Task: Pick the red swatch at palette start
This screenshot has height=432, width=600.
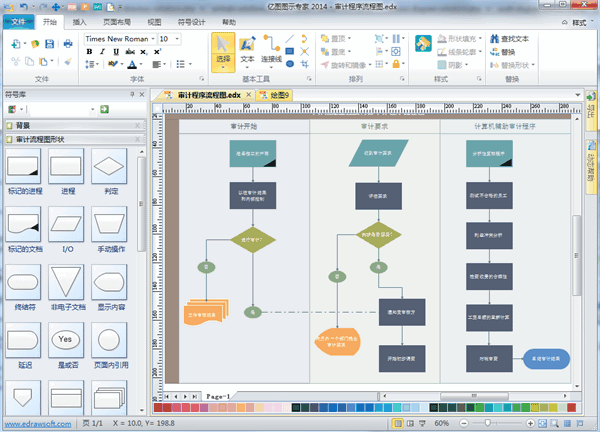Action: (158, 408)
